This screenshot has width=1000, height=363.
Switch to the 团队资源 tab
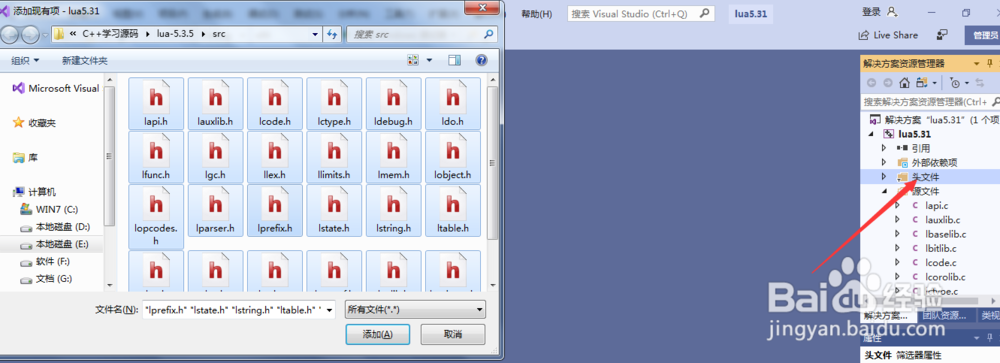(946, 316)
